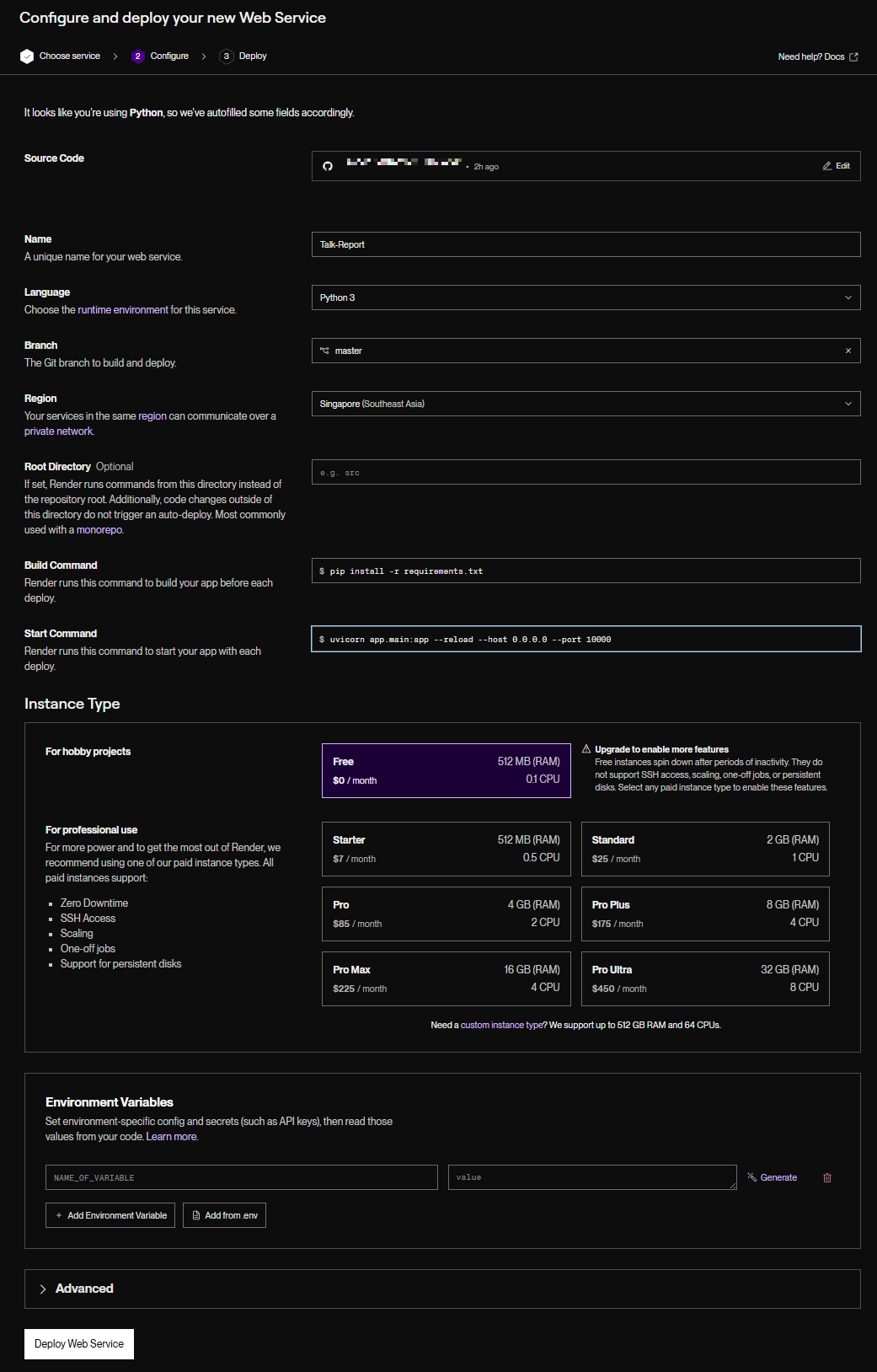Click the Choose service step hexagon icon
The height and width of the screenshot is (1372, 877).
tap(27, 56)
